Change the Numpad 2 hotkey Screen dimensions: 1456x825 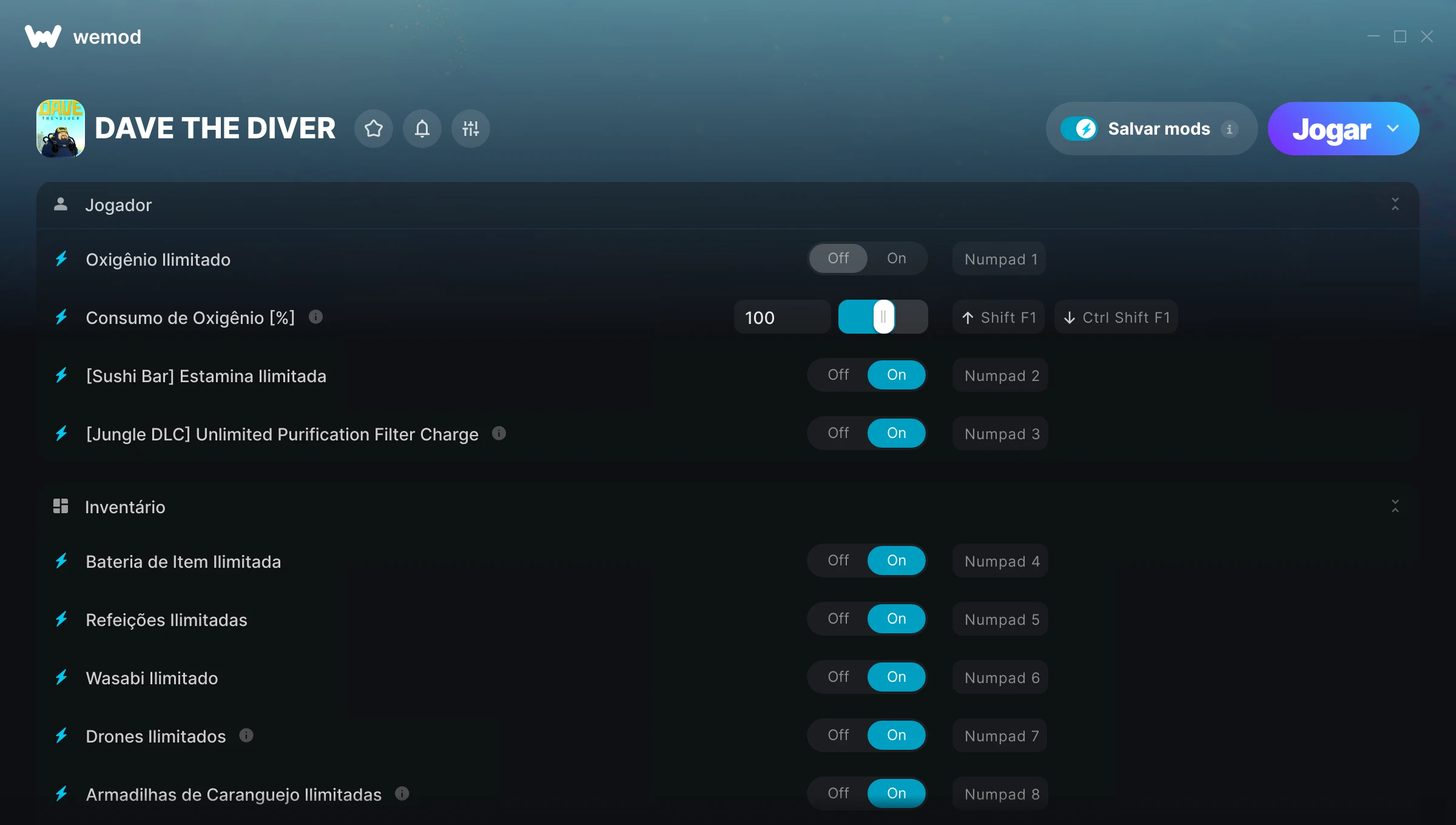1000,375
